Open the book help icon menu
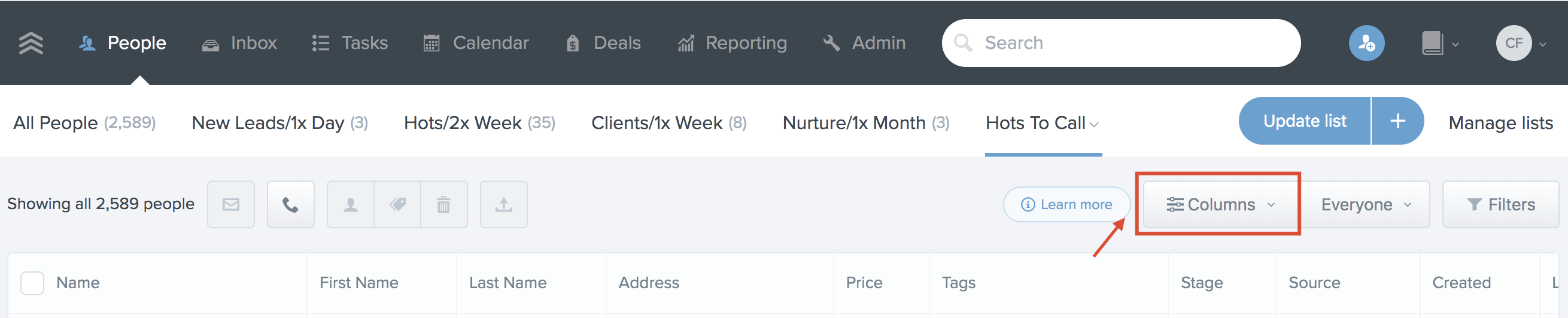The image size is (1568, 318). pos(1439,43)
